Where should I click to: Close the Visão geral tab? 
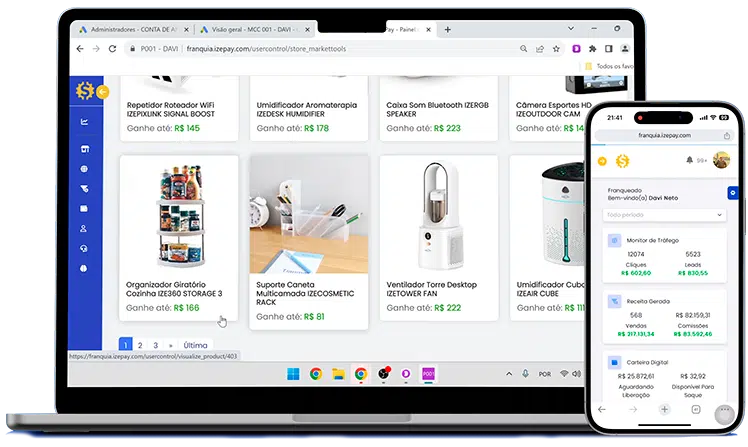tap(308, 30)
